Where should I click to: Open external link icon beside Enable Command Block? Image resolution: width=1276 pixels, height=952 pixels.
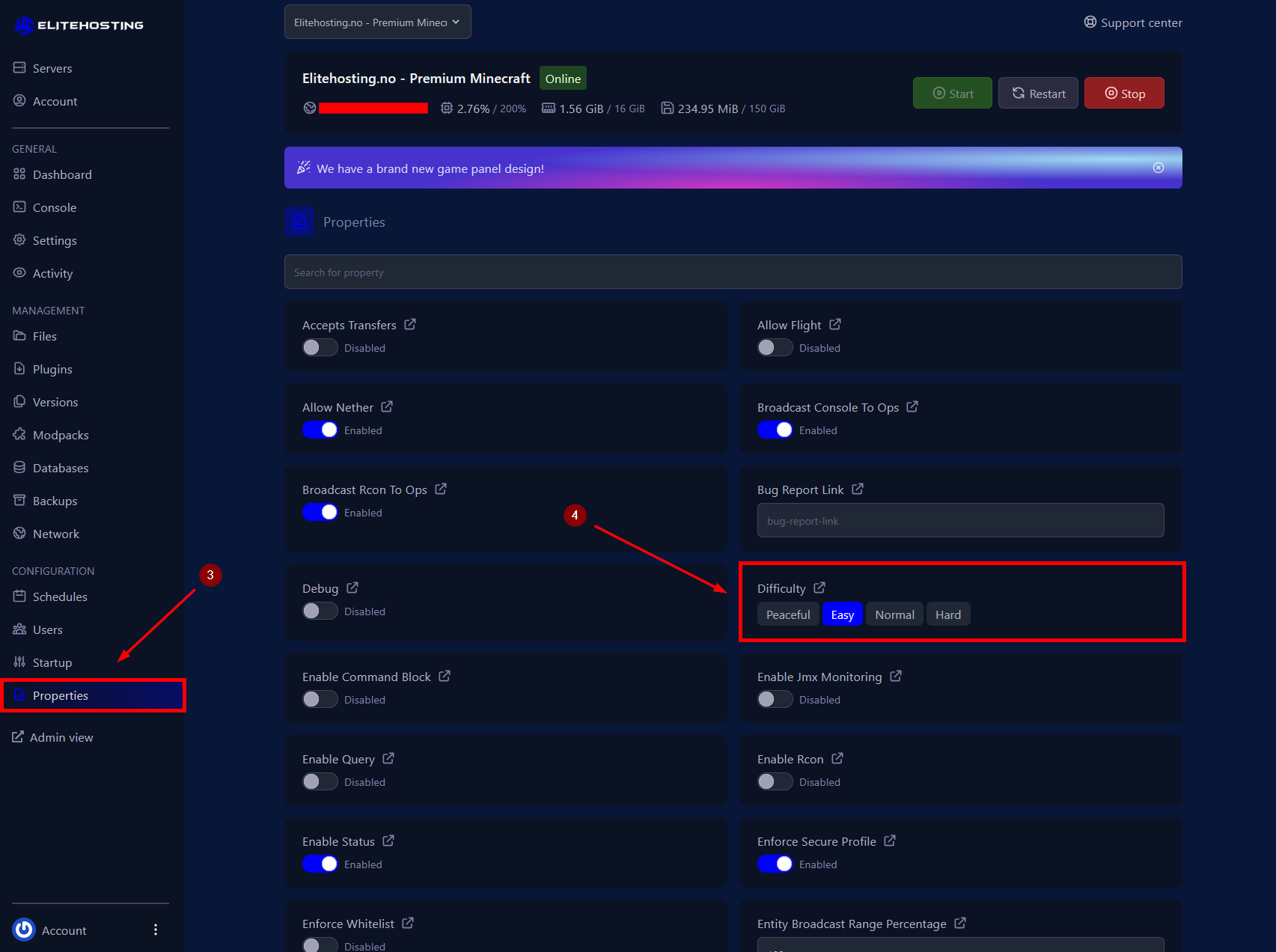point(445,676)
